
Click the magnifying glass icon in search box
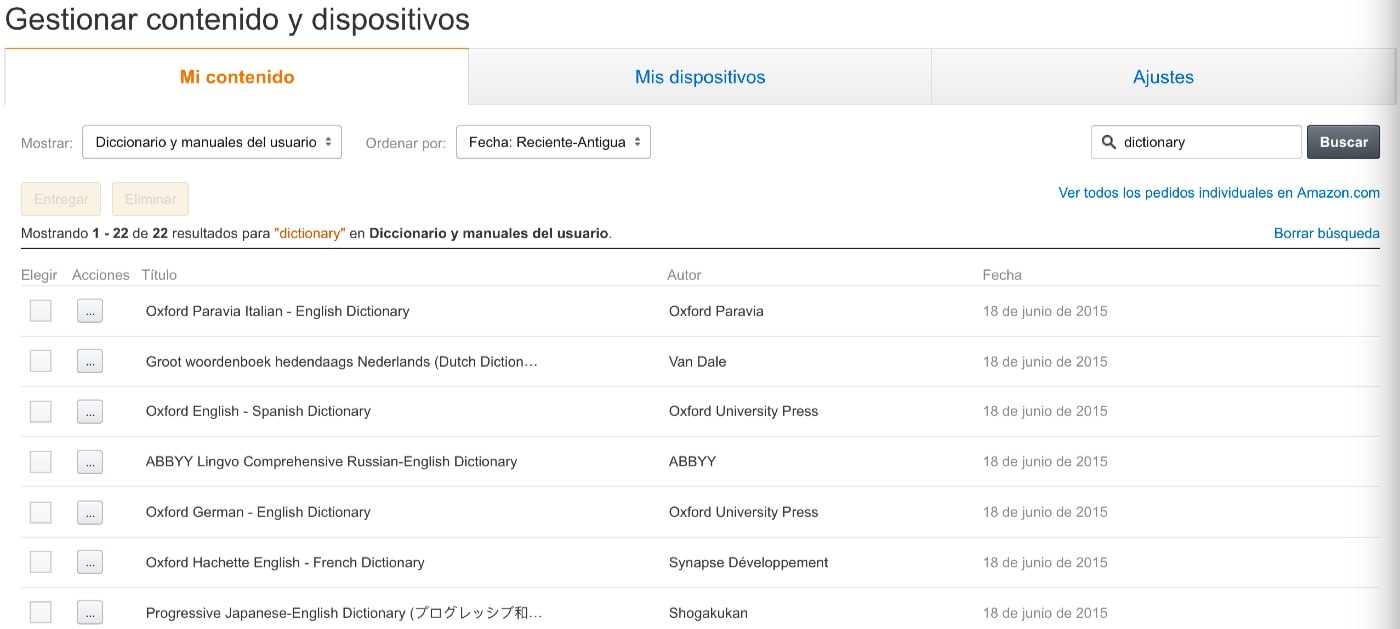pos(1108,142)
